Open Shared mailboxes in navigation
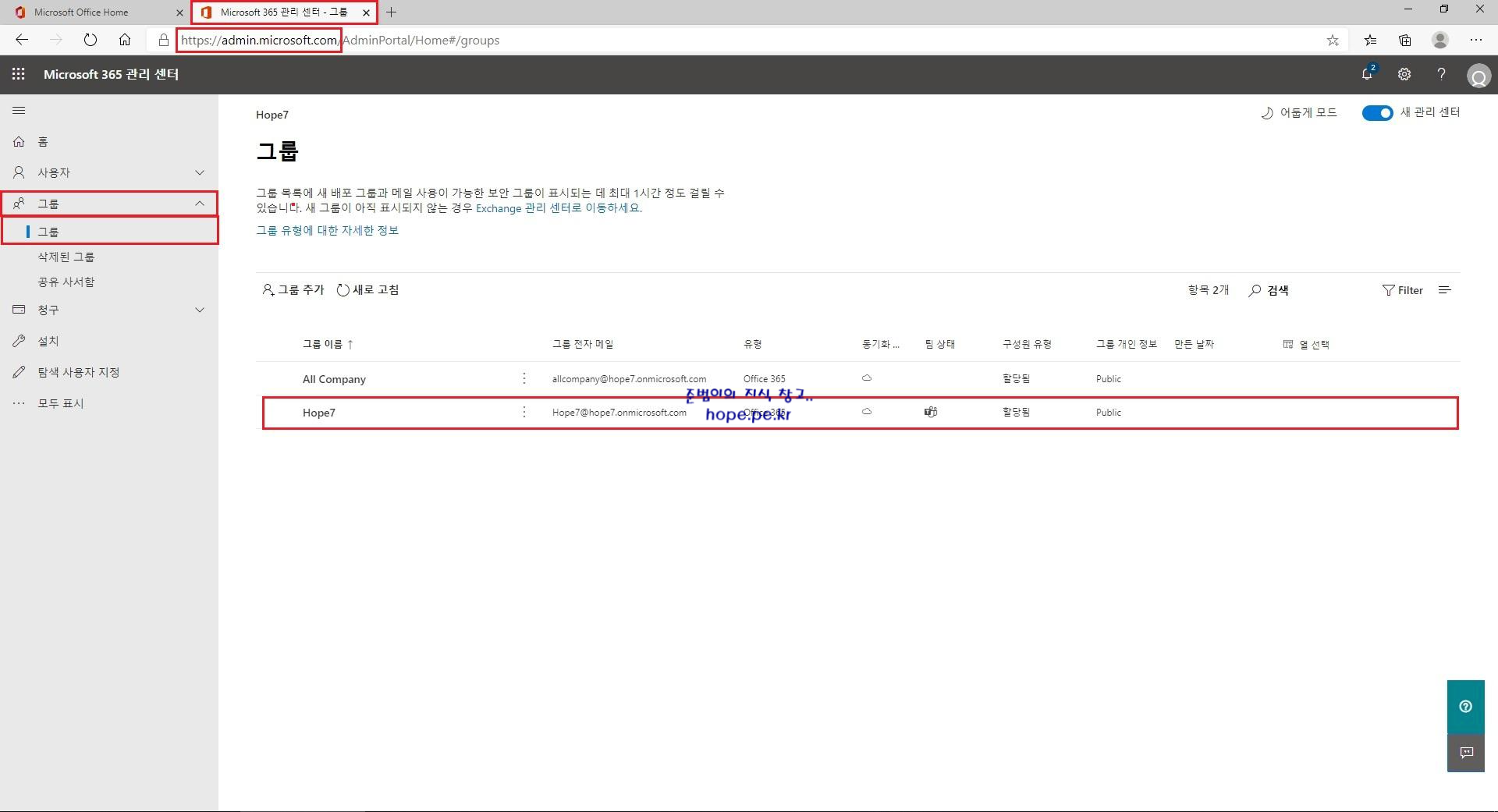Viewport: 1498px width, 812px height. point(66,282)
